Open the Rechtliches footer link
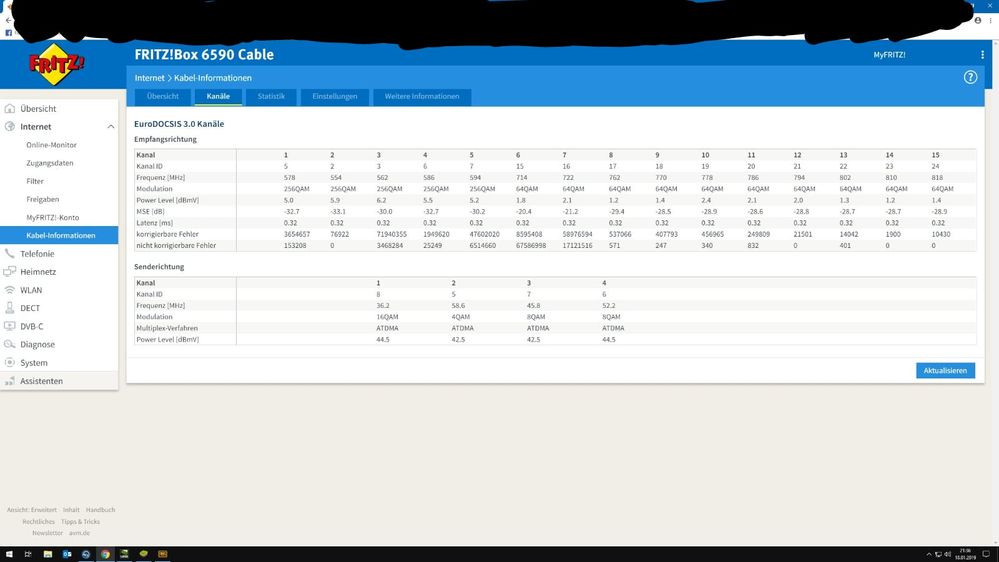The height and width of the screenshot is (562, 999). (x=38, y=521)
